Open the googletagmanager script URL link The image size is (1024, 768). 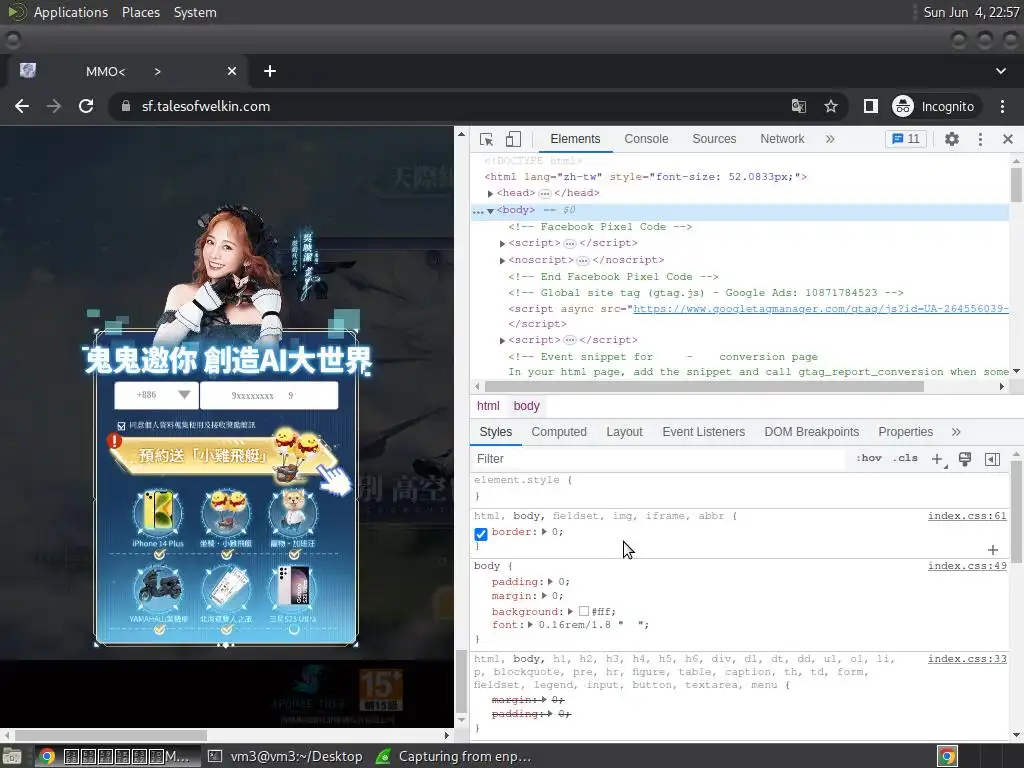tap(820, 308)
